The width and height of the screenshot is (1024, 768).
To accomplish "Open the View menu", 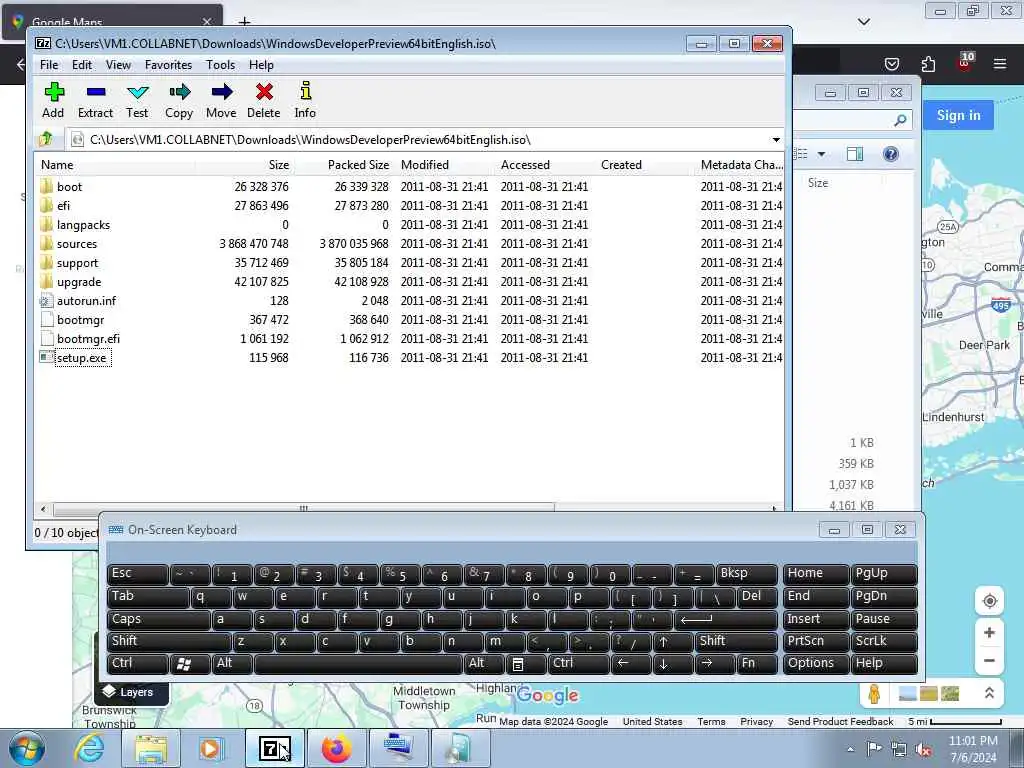I will coord(118,65).
